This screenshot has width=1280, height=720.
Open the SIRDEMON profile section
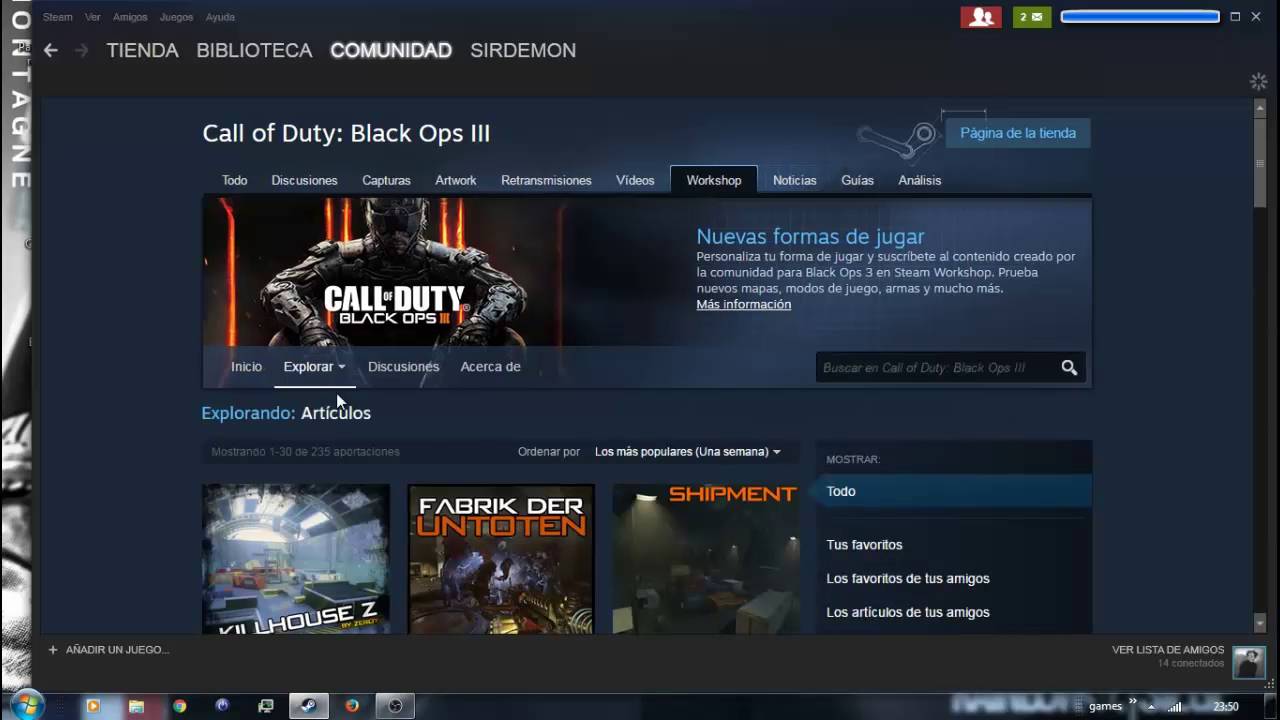pos(523,50)
